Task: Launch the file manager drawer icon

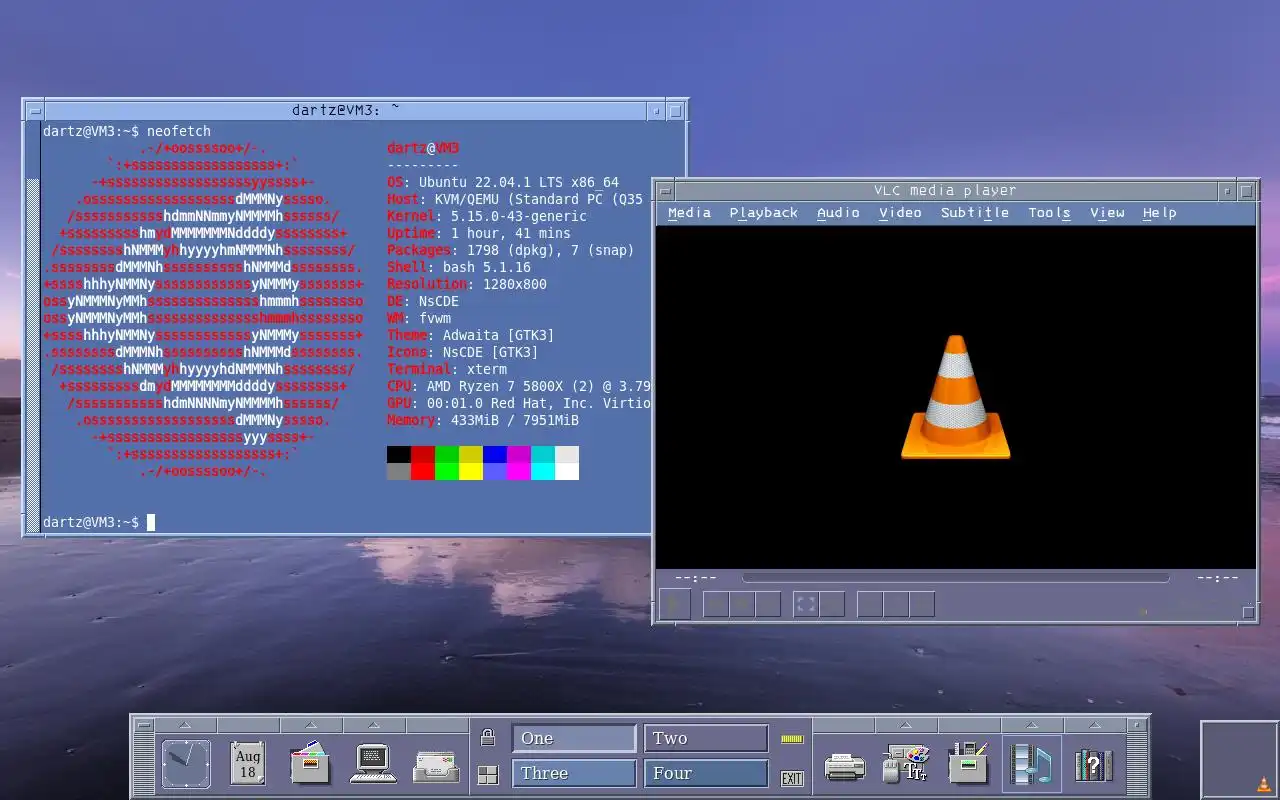Action: pos(310,765)
